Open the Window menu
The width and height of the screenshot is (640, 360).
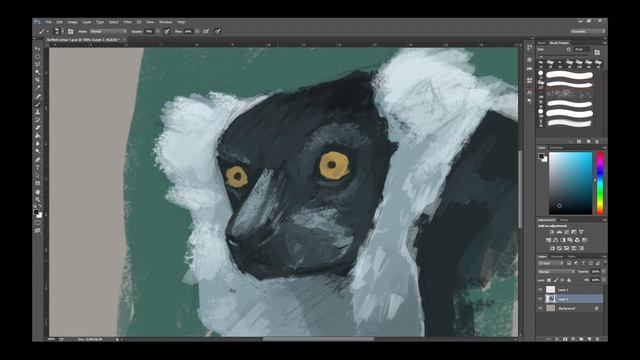165,22
